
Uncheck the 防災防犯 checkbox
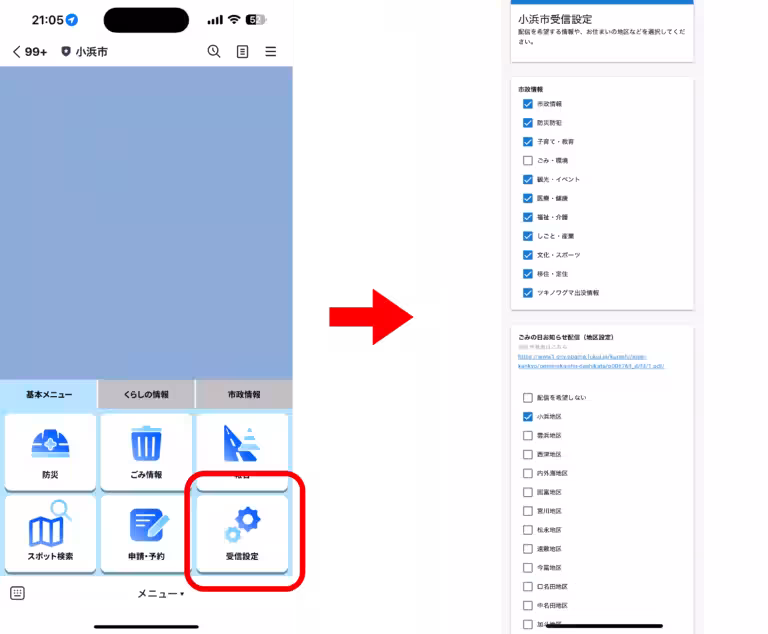click(528, 123)
